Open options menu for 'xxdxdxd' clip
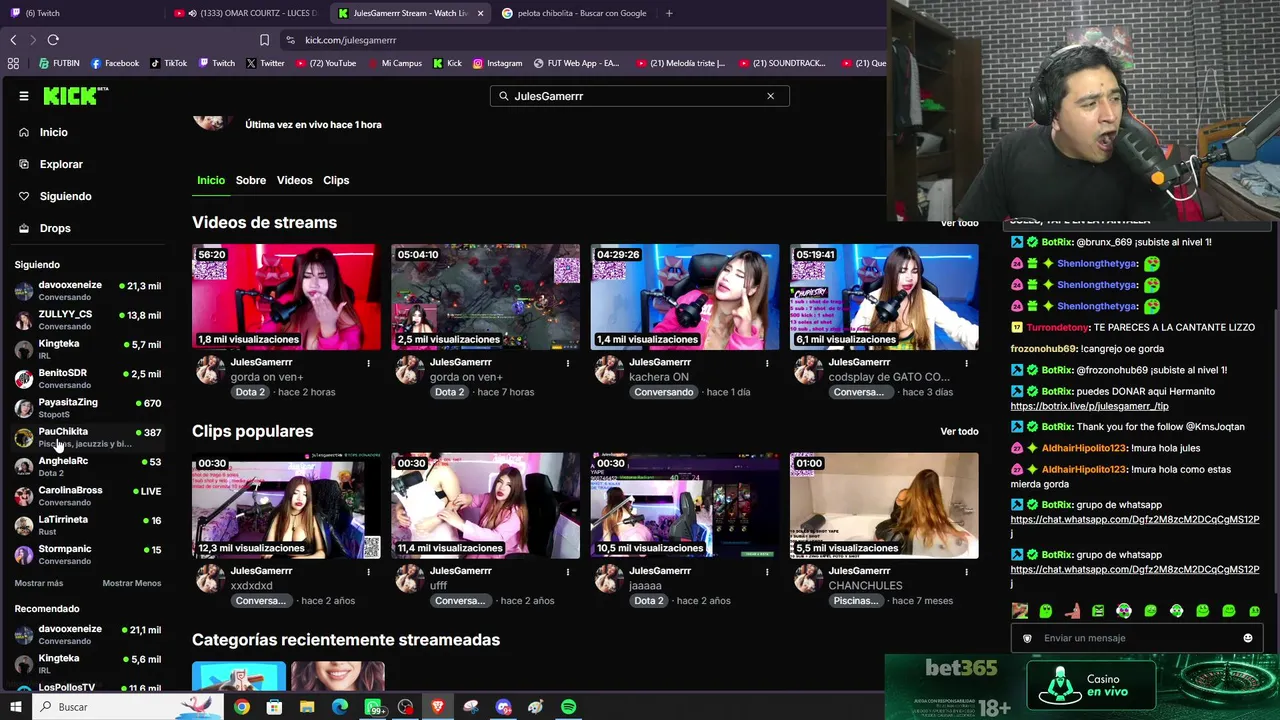 point(369,572)
